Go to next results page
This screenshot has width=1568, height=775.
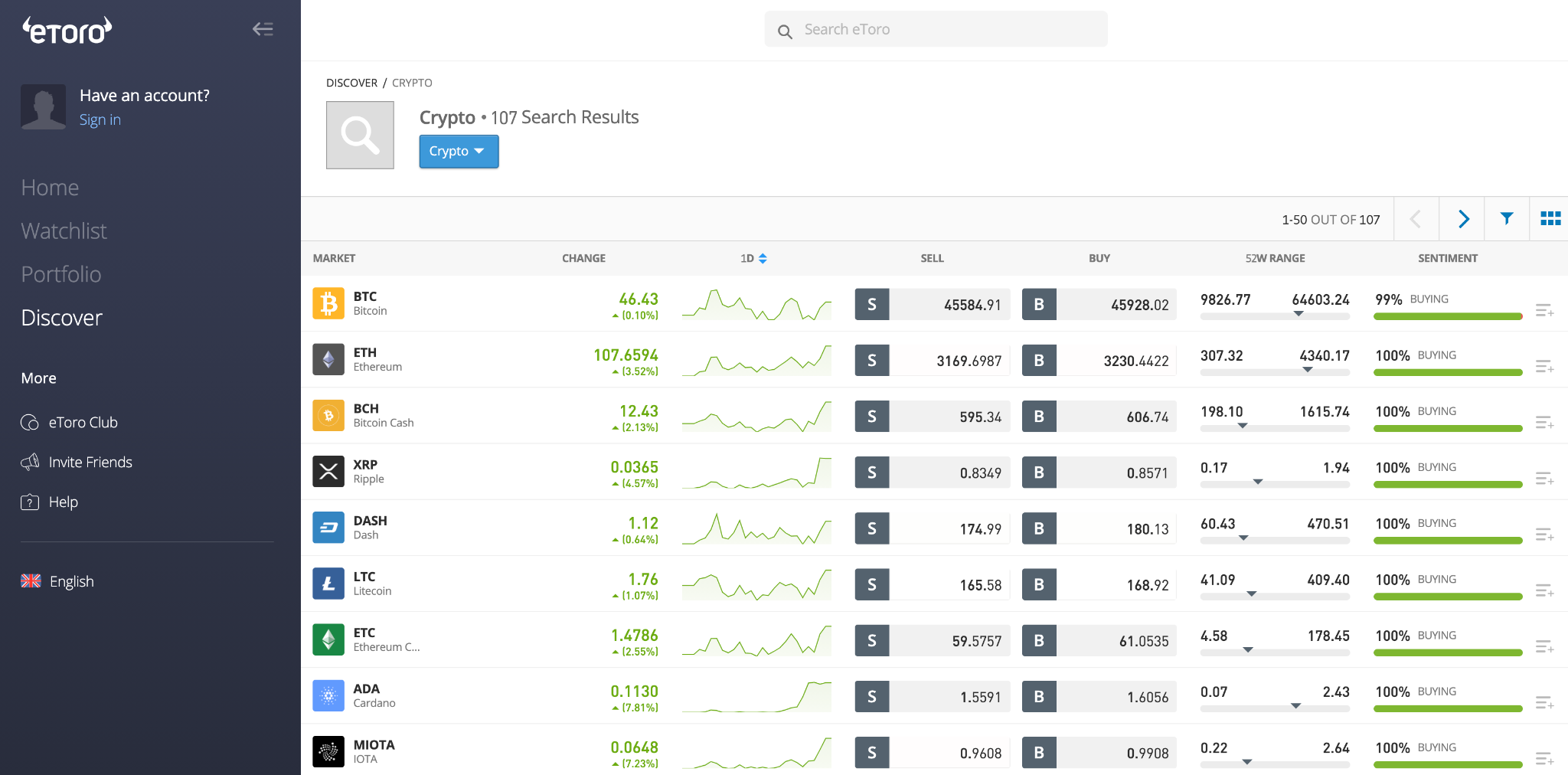(1462, 219)
